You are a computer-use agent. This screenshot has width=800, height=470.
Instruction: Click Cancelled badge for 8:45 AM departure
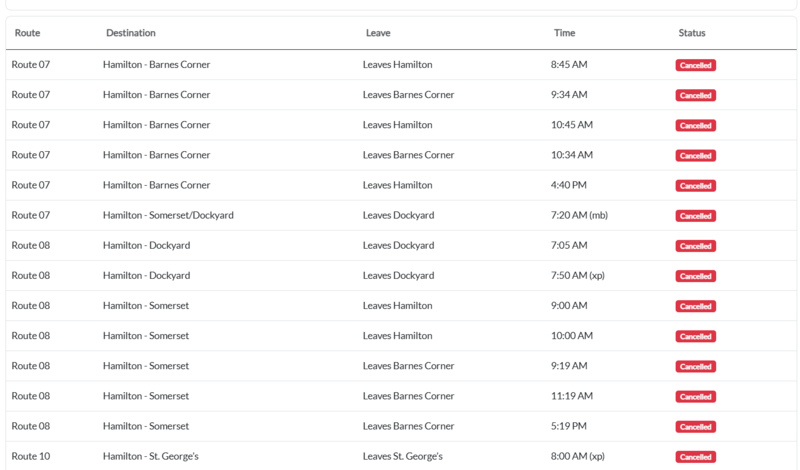coord(695,66)
